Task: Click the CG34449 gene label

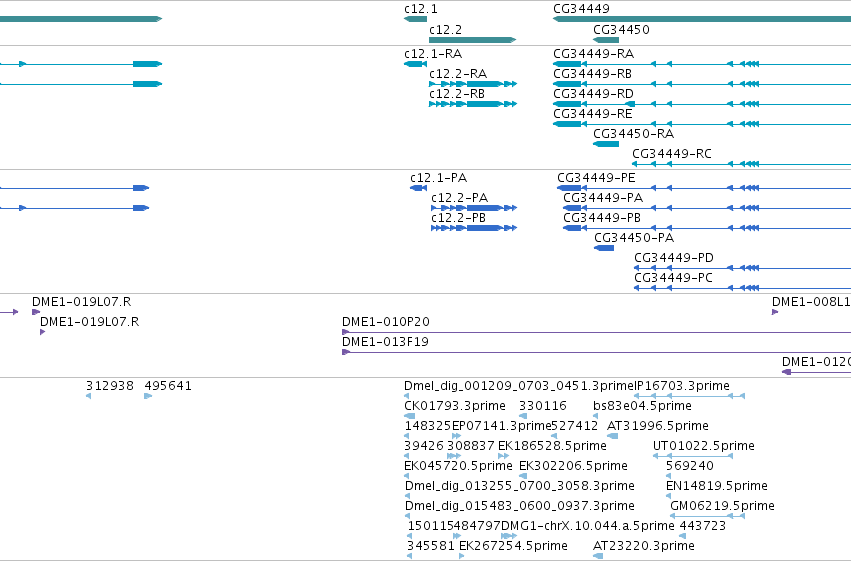Action: [581, 9]
